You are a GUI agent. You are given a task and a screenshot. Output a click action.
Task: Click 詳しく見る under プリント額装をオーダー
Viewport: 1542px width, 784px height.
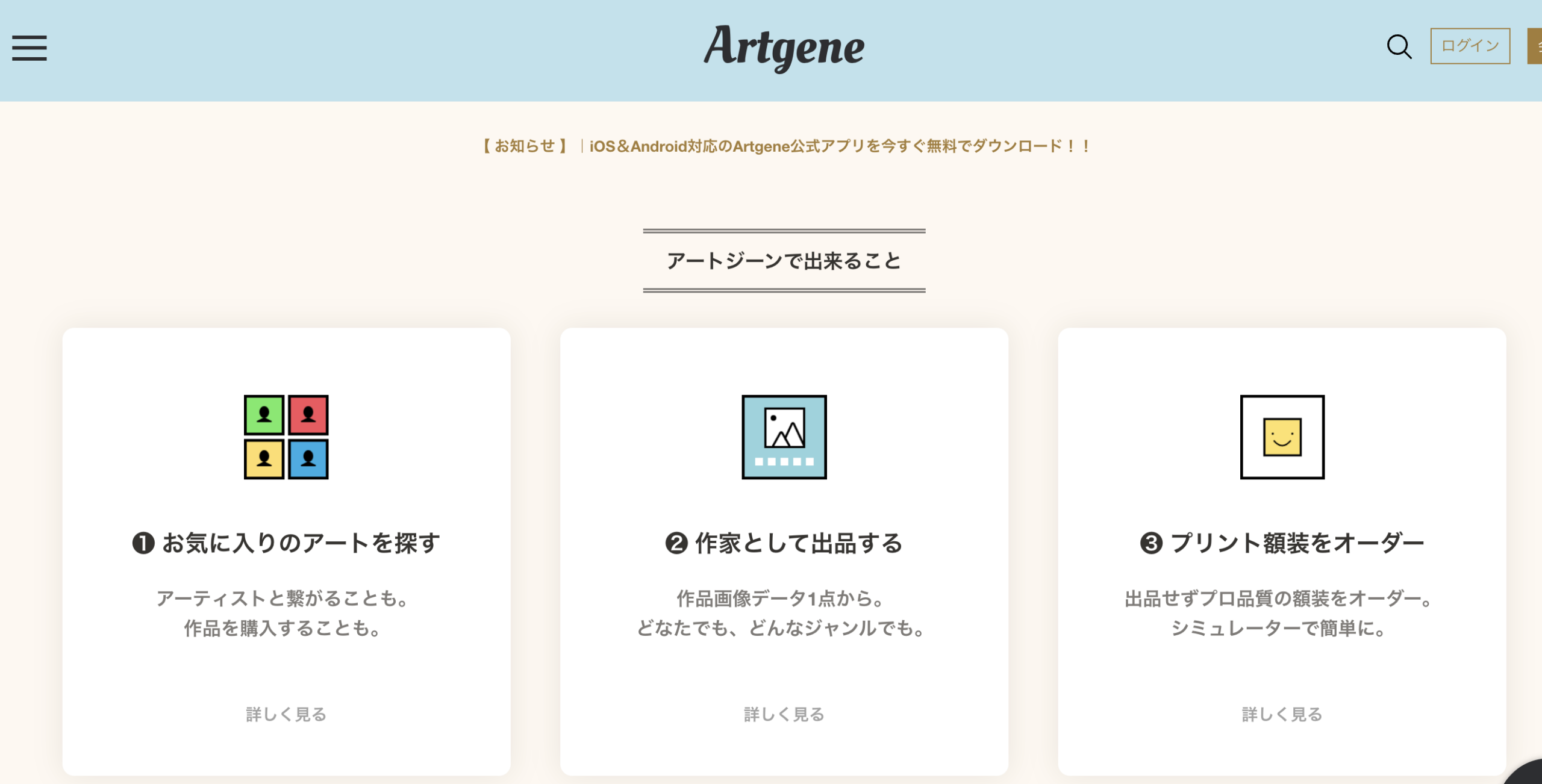1282,714
